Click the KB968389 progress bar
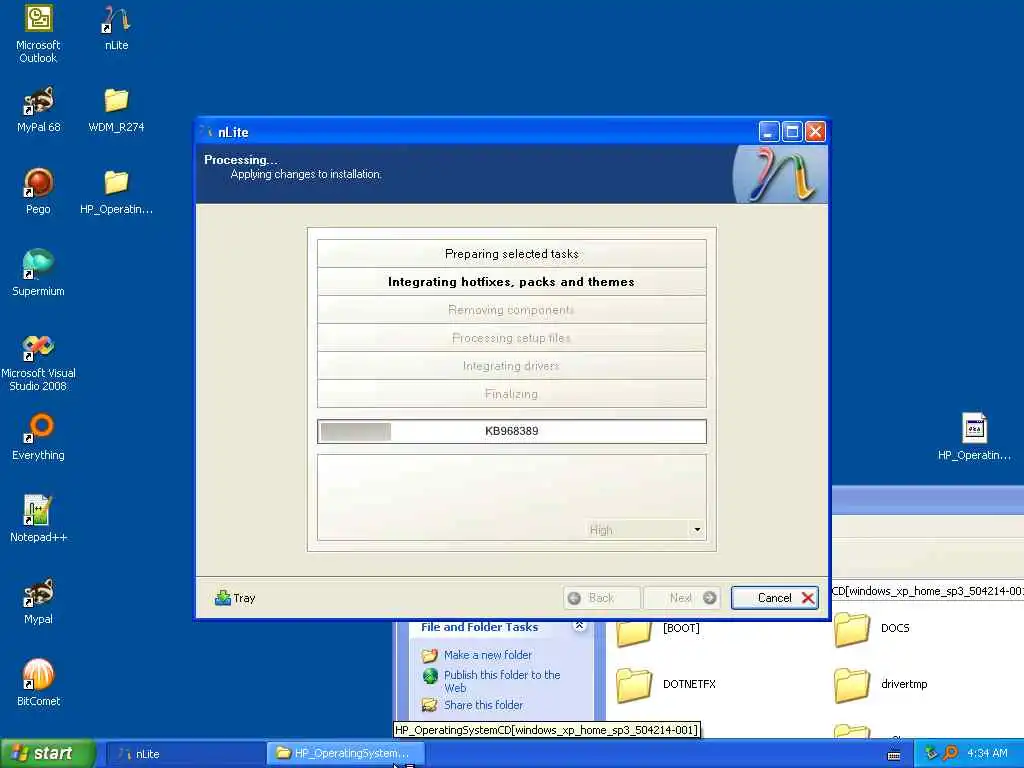Screen dimensions: 1024x768 [x=511, y=431]
